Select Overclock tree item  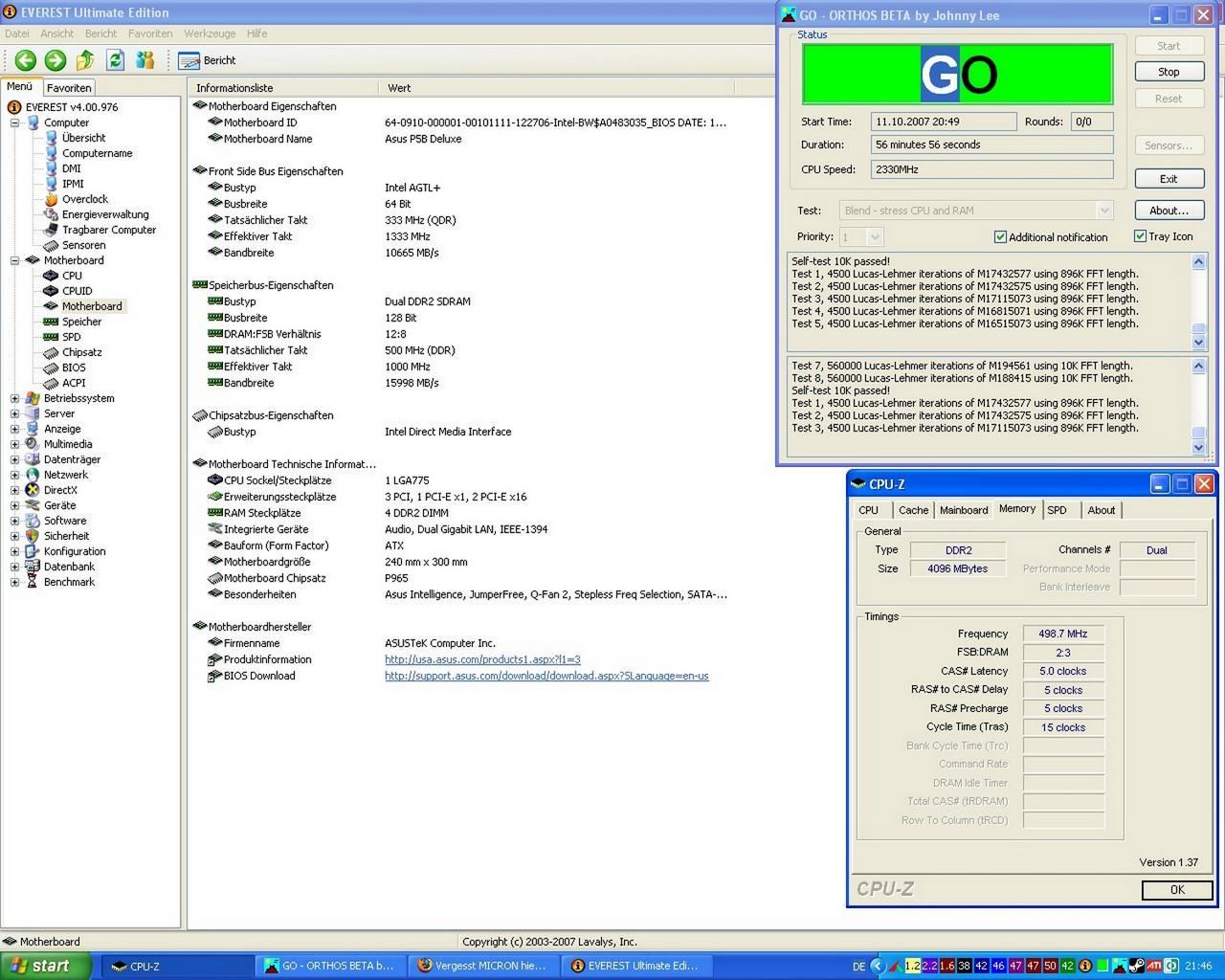coord(85,199)
